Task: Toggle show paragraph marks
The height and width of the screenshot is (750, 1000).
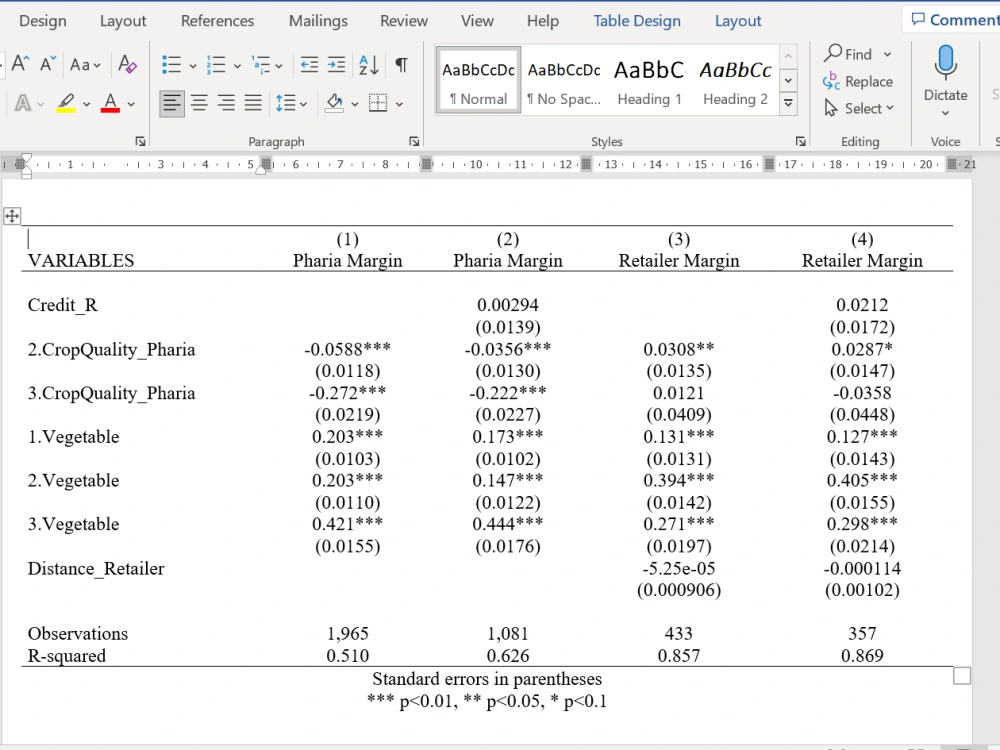Action: pyautogui.click(x=401, y=64)
